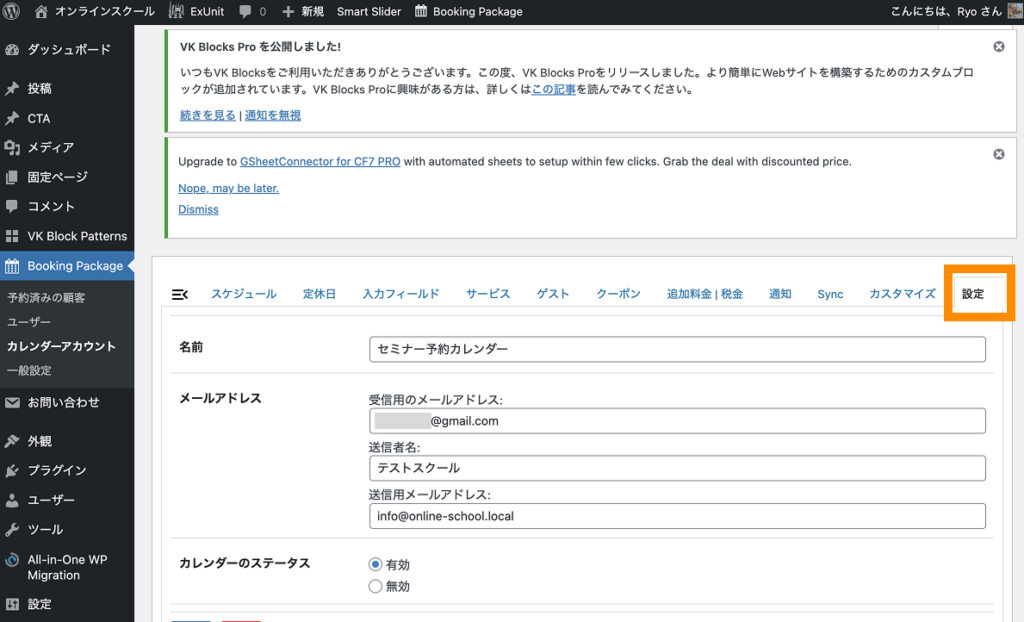The width and height of the screenshot is (1024, 622).
Task: Open ダッシュボード from the sidebar
Action: coord(68,49)
